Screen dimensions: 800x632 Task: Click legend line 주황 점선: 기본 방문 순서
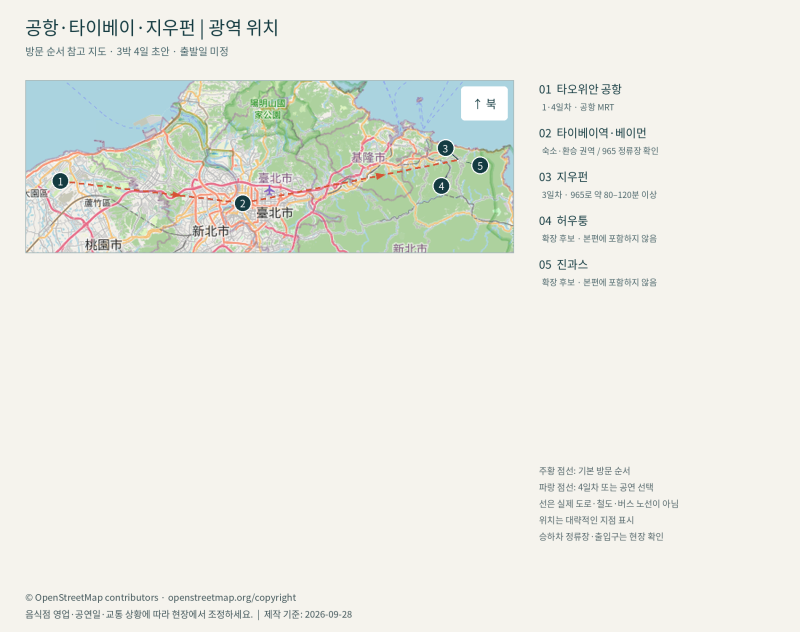click(585, 471)
